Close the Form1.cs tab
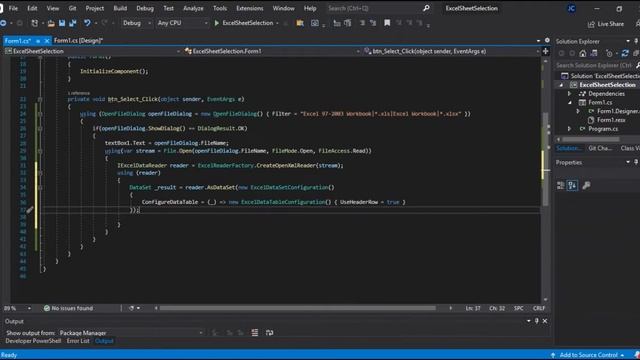Screen dimensions: 640x360 47,41
